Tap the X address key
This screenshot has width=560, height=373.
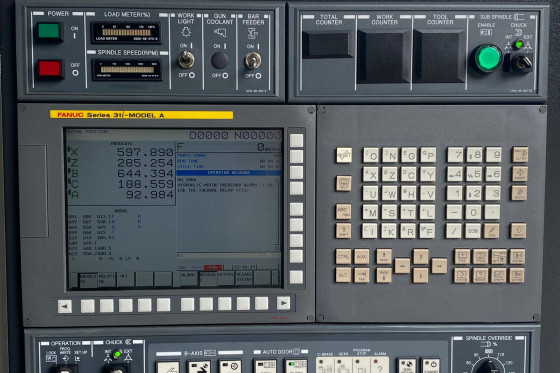[x=371, y=174]
